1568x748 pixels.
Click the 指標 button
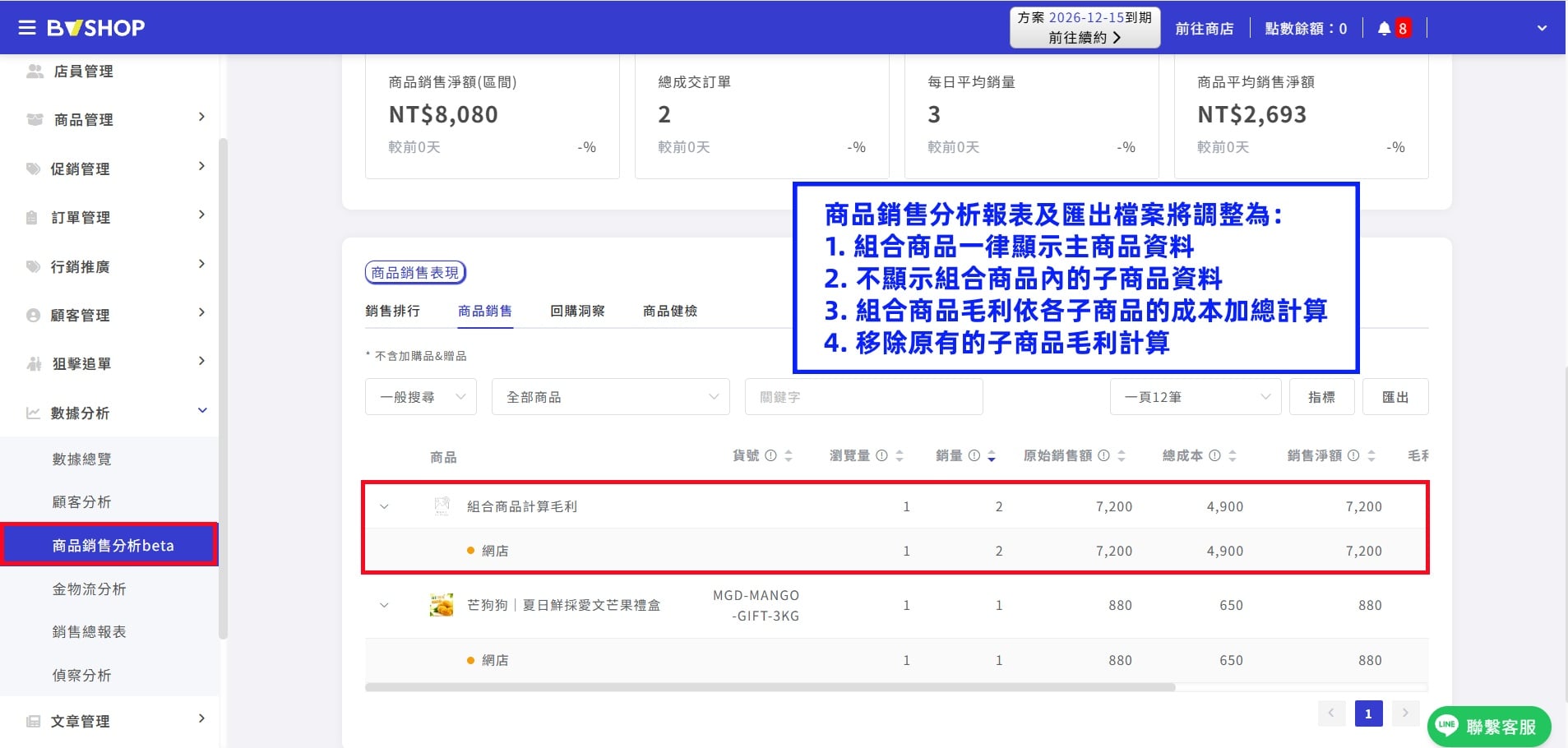1322,397
